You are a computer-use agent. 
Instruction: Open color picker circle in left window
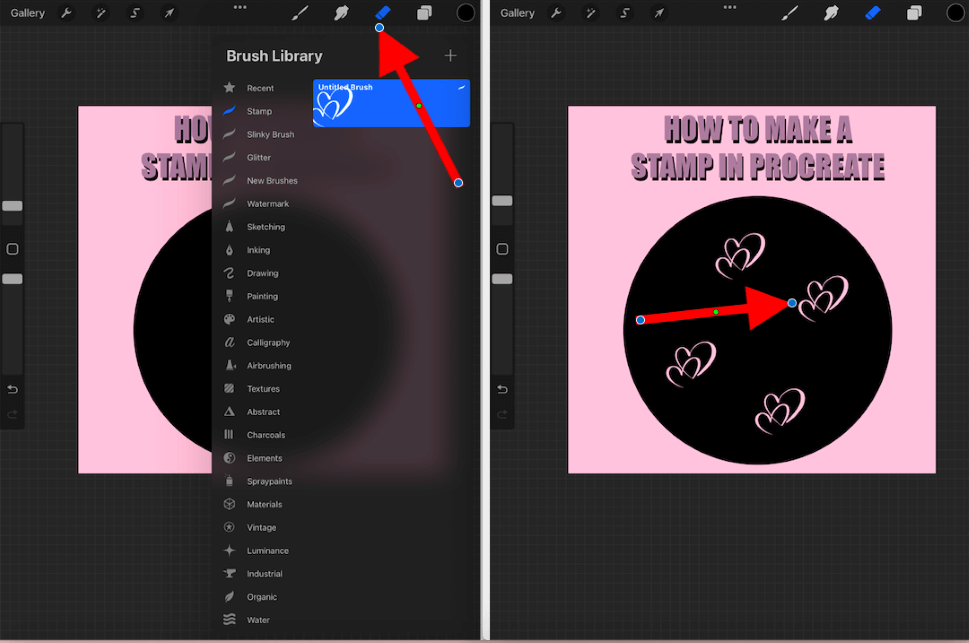click(465, 12)
